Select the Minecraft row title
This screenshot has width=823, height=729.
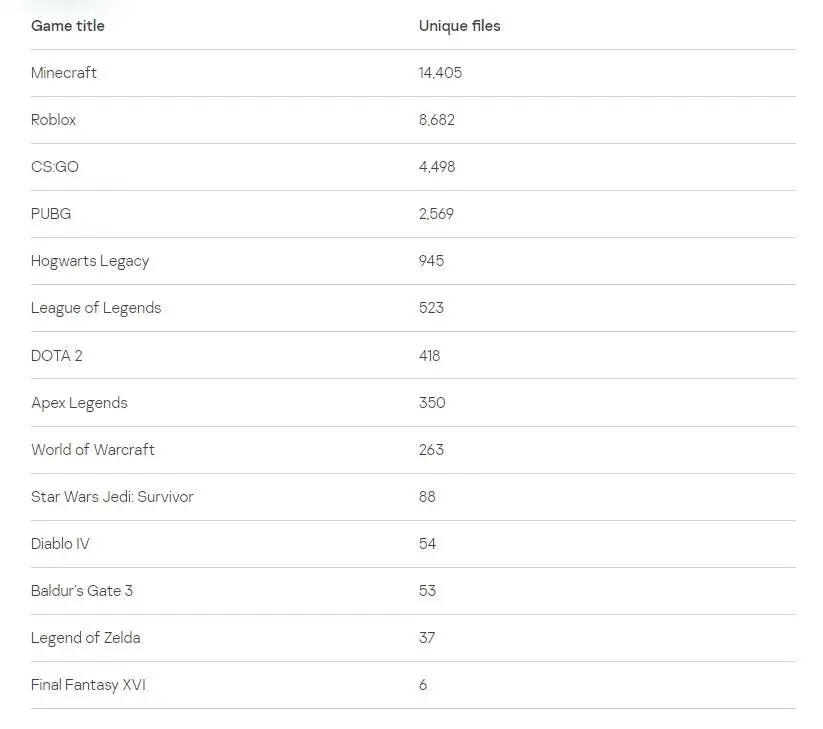click(x=64, y=73)
